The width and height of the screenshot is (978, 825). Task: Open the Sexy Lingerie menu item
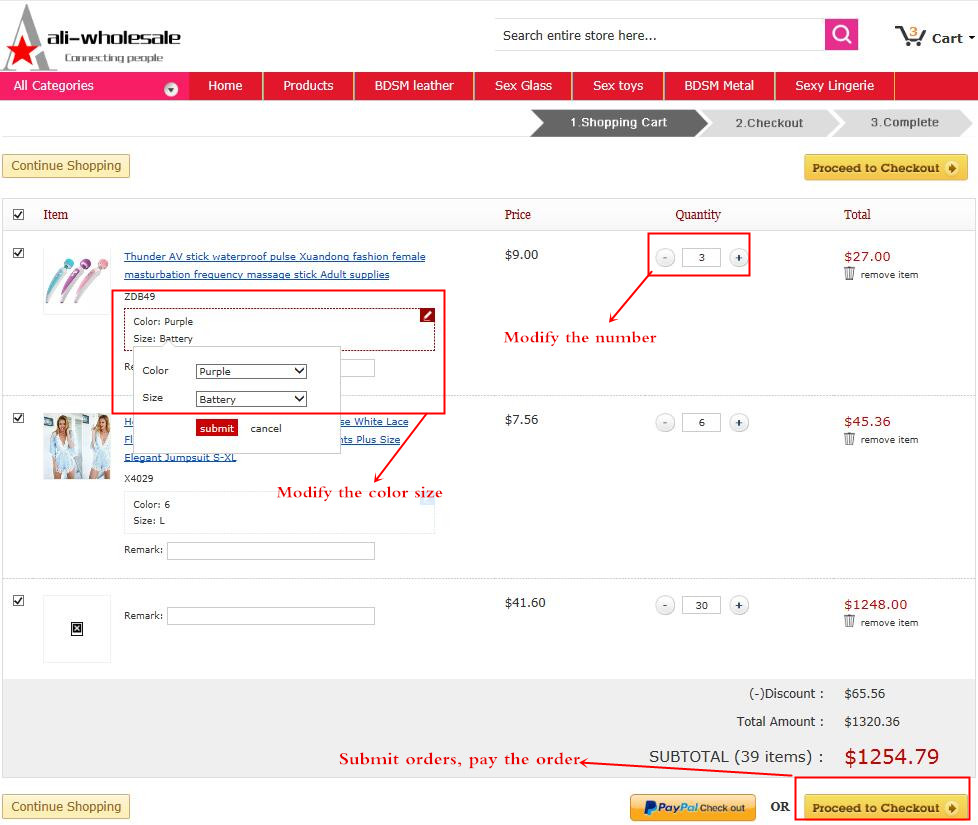[x=834, y=86]
